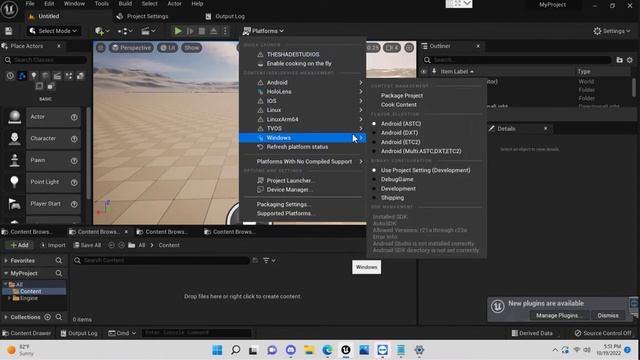Open the Content Drawer

click(x=27, y=333)
